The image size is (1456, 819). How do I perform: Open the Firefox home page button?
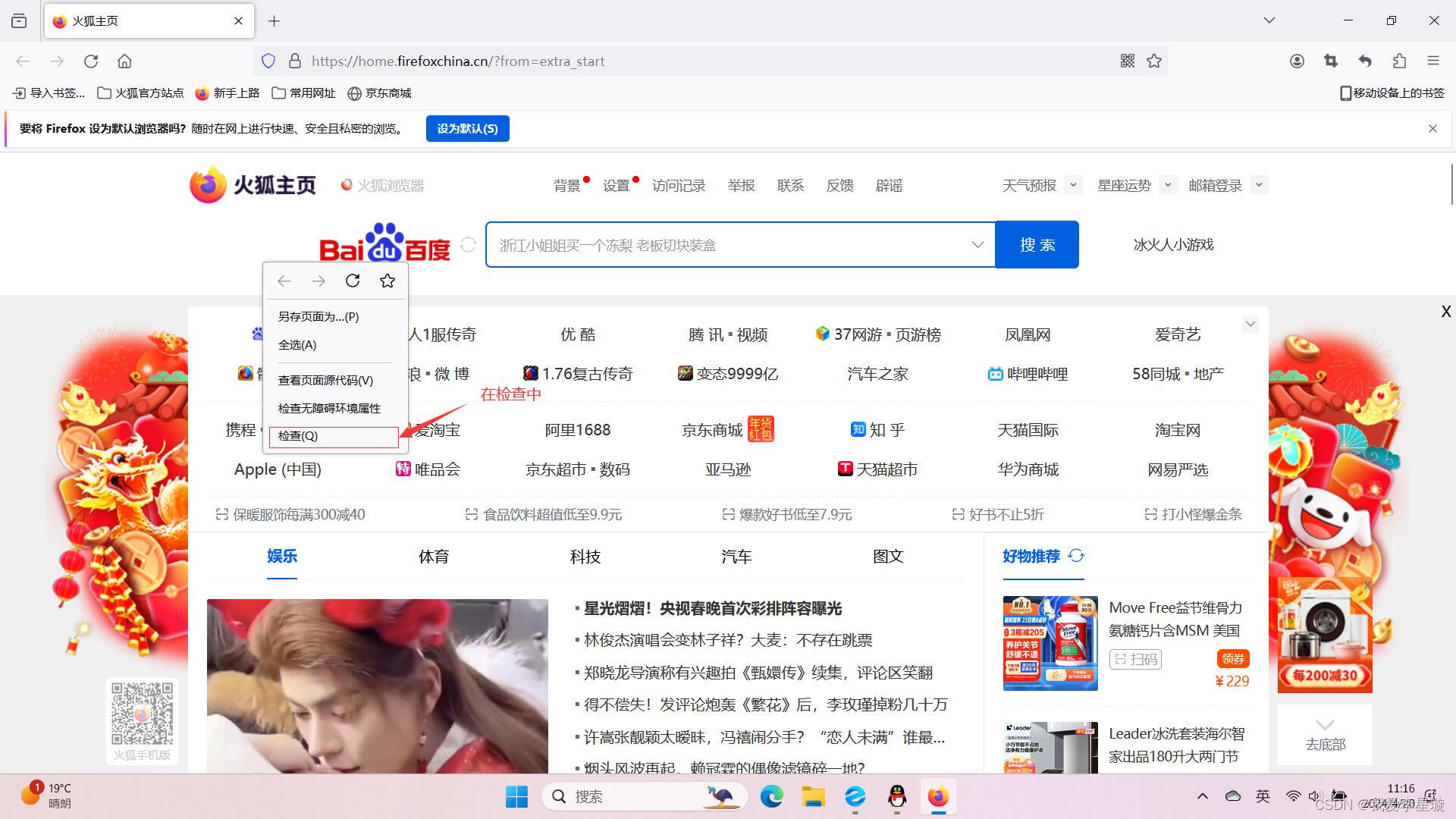click(125, 61)
